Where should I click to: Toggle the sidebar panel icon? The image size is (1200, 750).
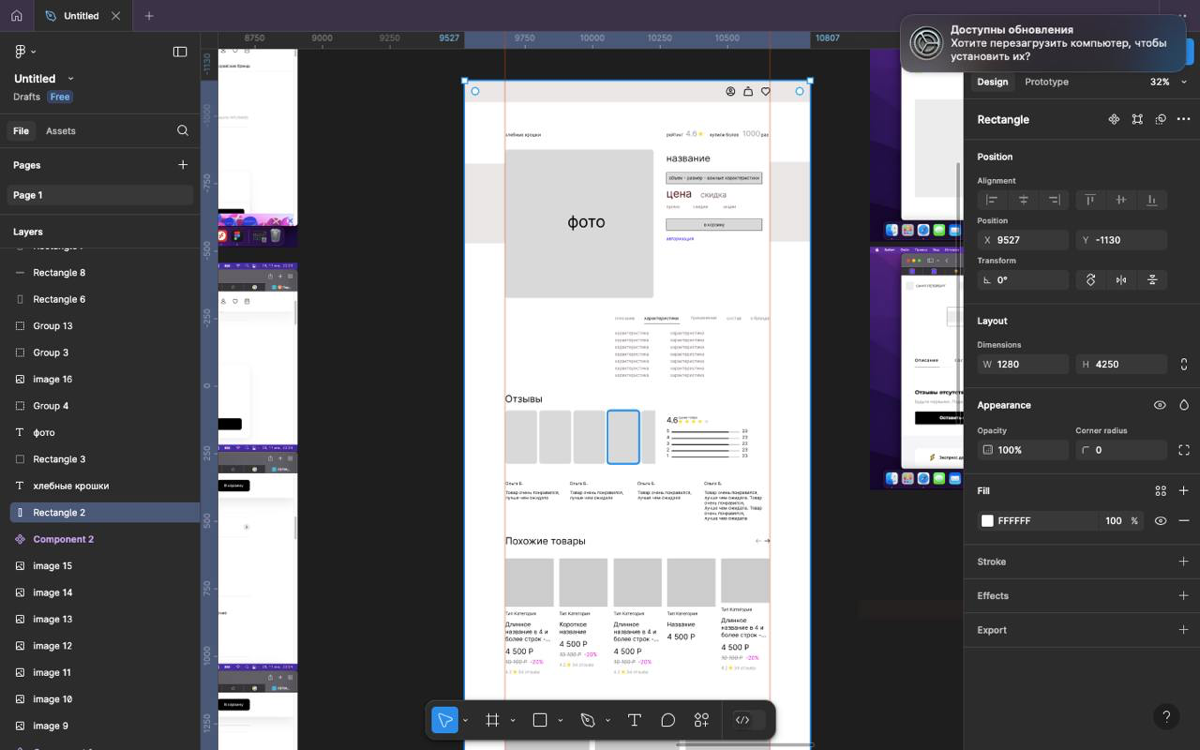180,52
